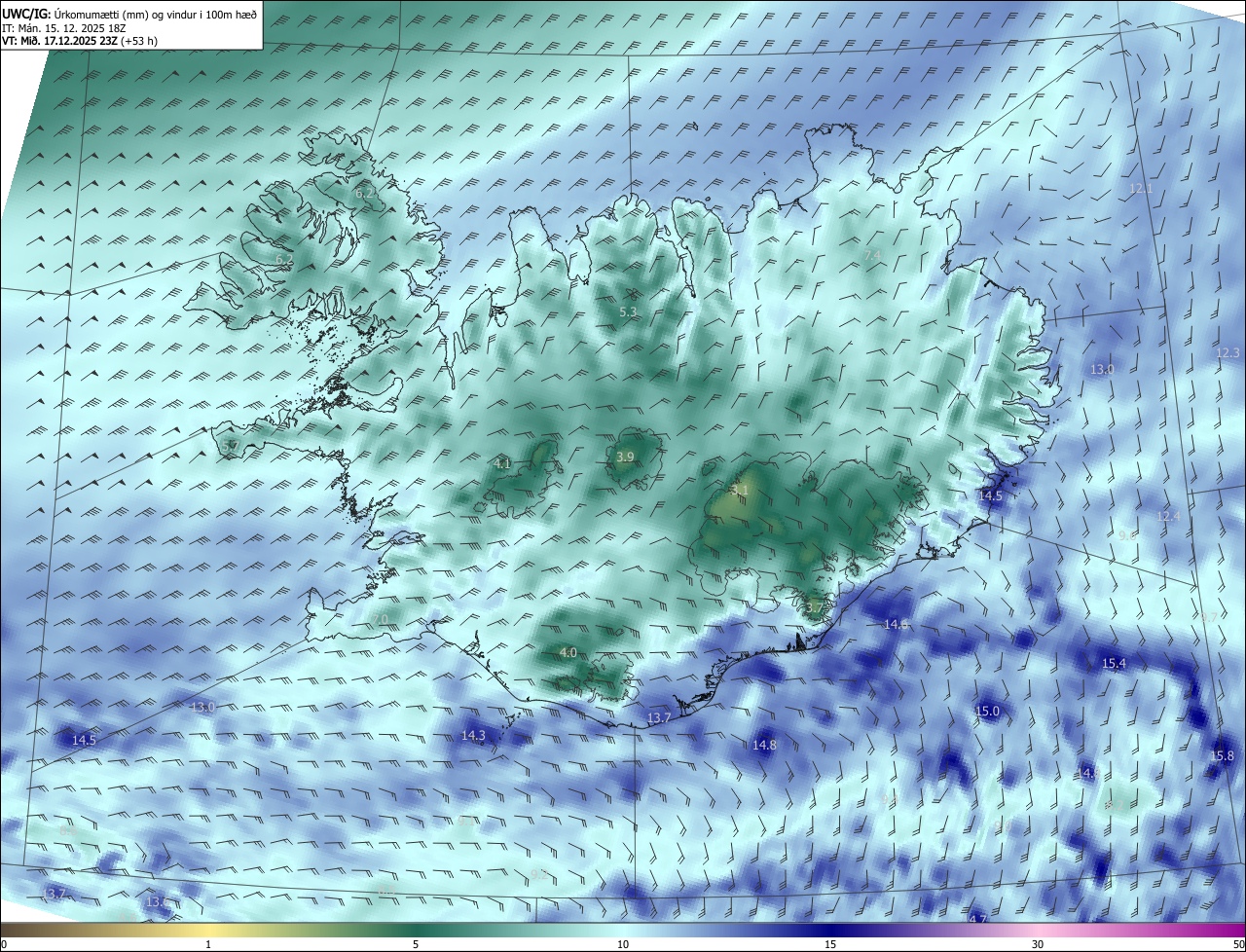Click the 4.1 value label

[x=502, y=464]
